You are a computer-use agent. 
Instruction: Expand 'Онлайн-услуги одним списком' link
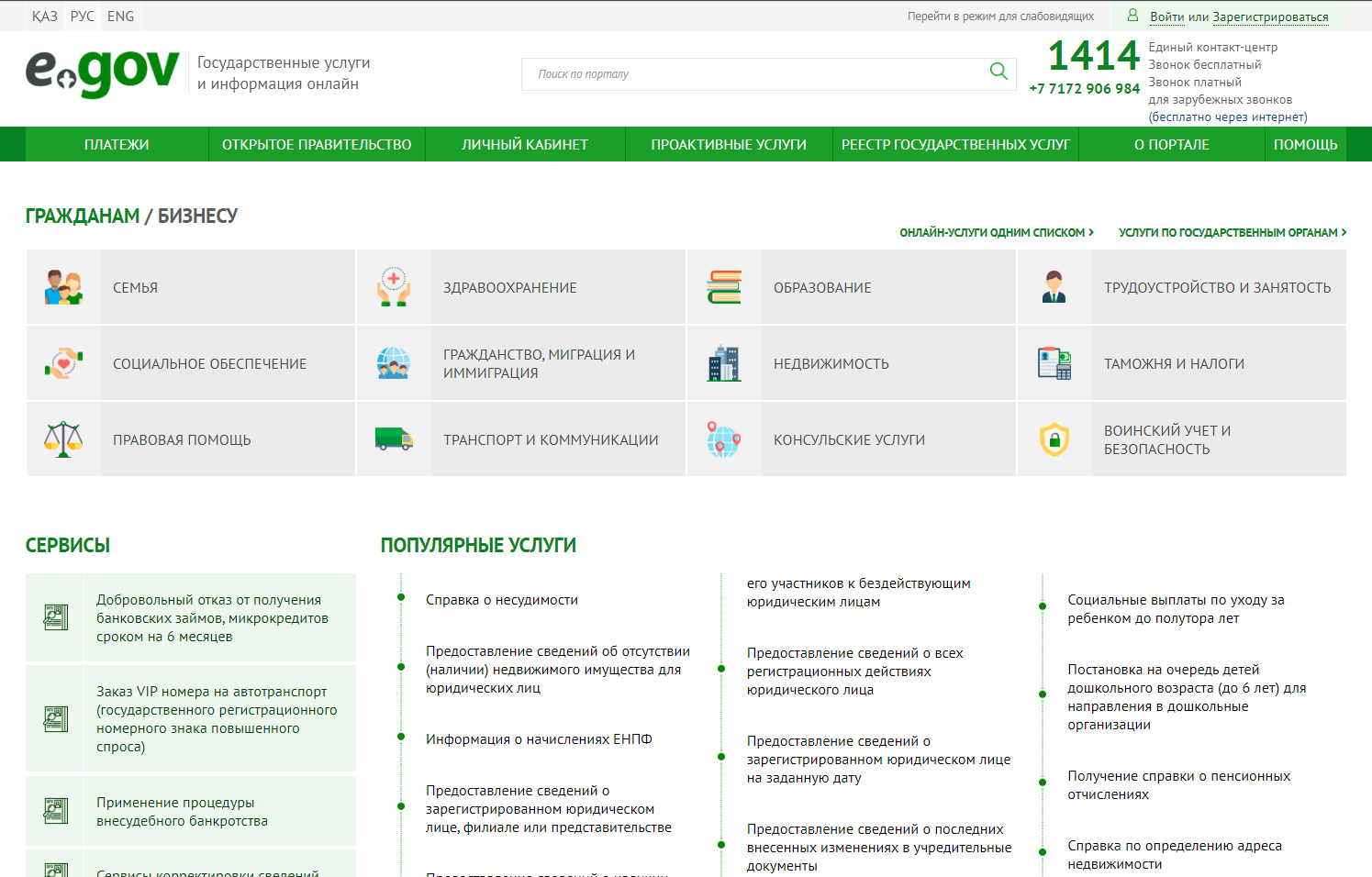click(996, 233)
